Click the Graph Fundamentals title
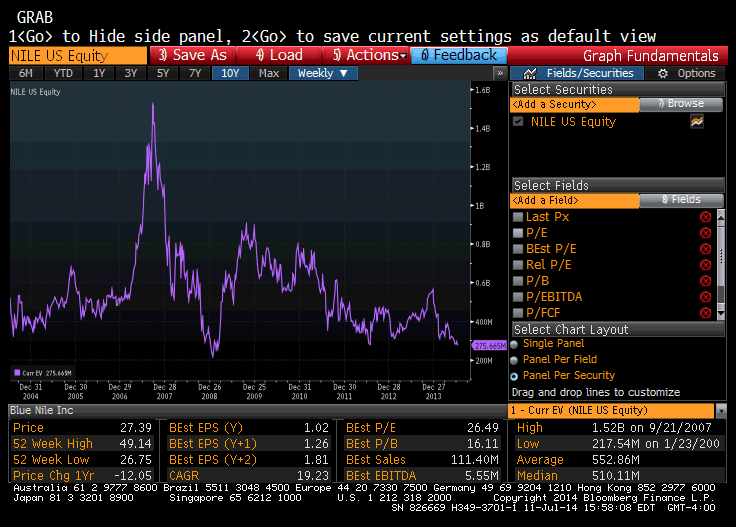 point(651,56)
